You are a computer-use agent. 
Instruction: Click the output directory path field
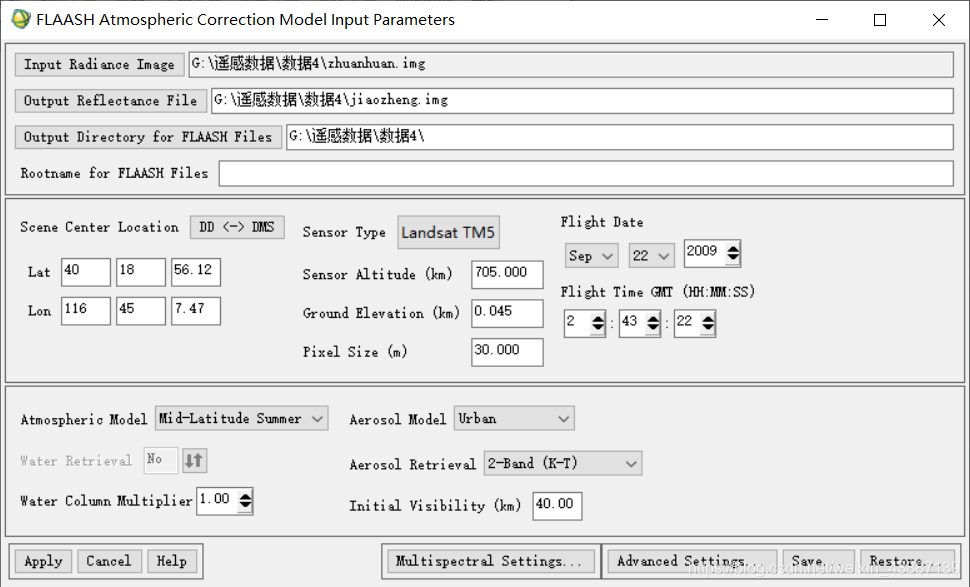[619, 137]
